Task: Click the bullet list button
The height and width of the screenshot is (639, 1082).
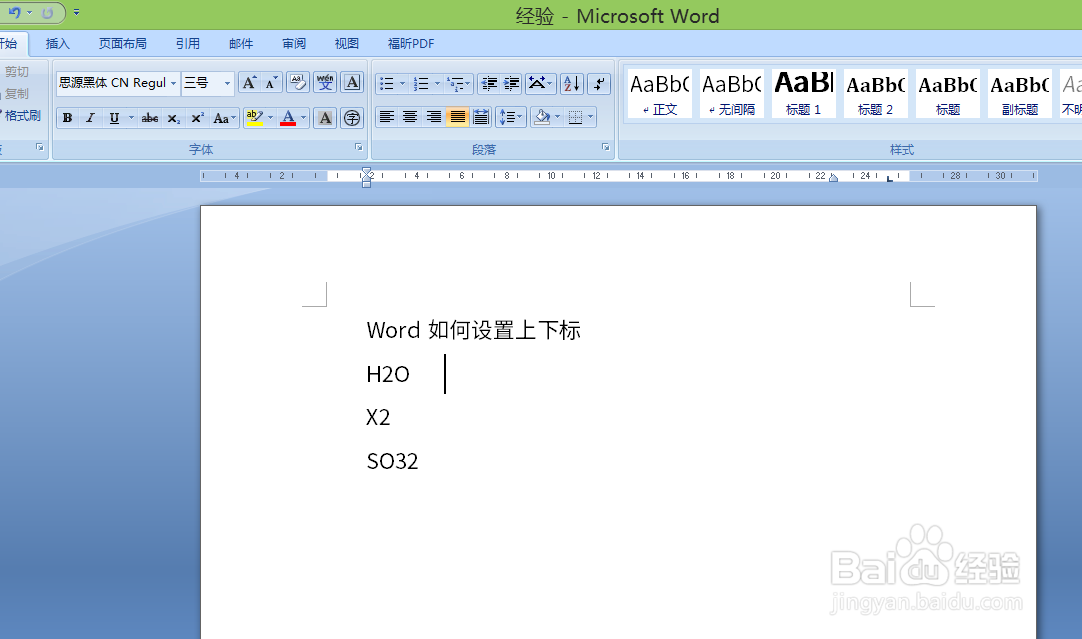Action: pos(386,83)
